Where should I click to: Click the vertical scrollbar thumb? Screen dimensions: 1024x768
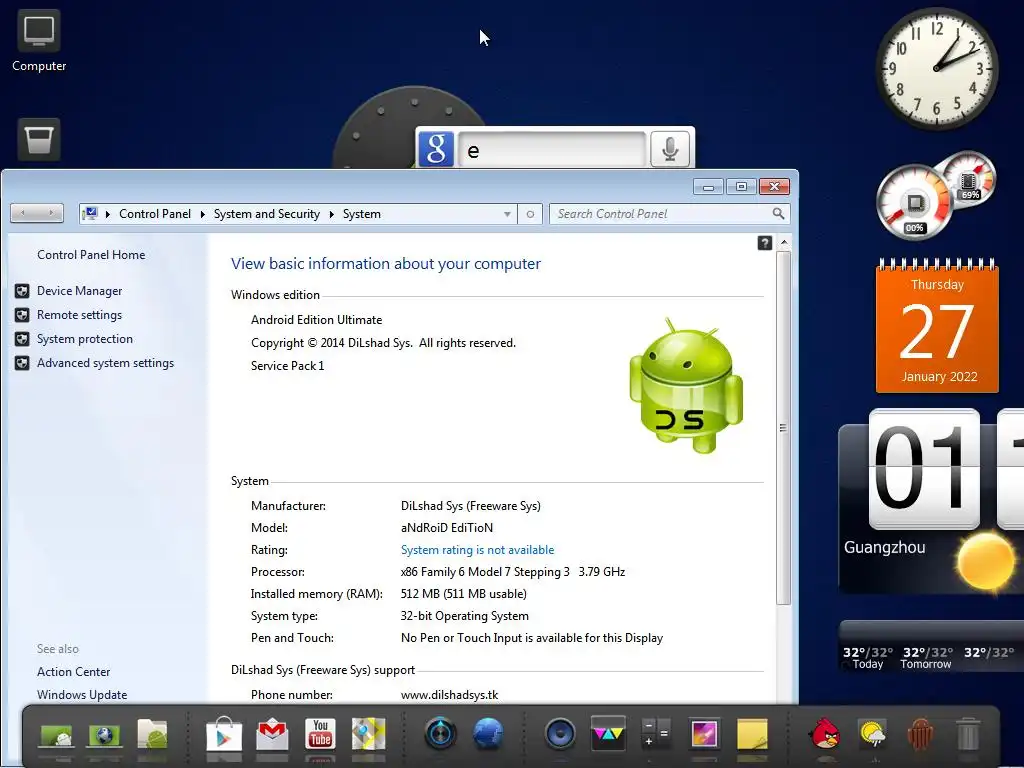pos(784,428)
